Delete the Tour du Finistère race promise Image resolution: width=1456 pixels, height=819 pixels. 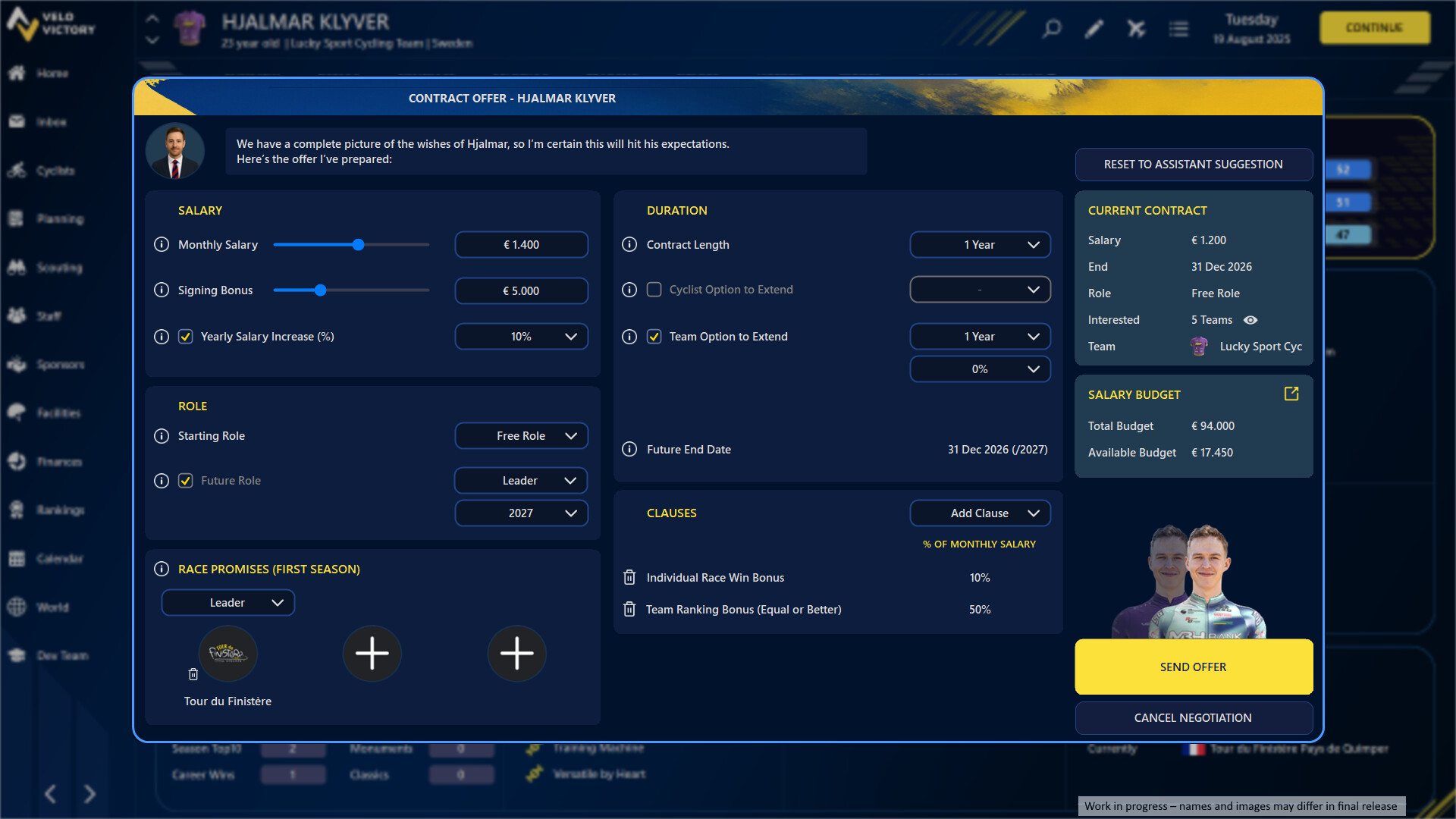pos(193,673)
